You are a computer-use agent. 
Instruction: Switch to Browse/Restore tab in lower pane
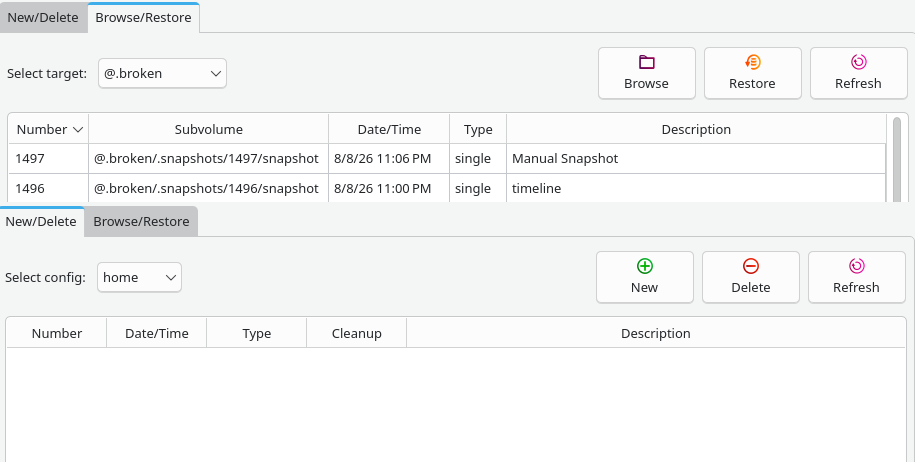(x=141, y=222)
